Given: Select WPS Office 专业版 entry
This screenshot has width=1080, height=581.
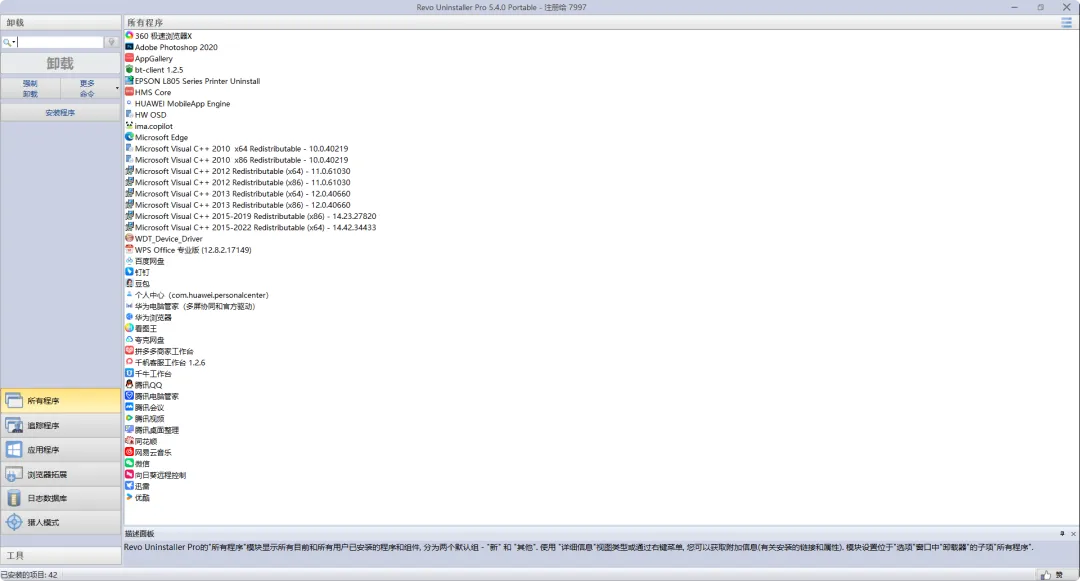Looking at the screenshot, I should 192,250.
